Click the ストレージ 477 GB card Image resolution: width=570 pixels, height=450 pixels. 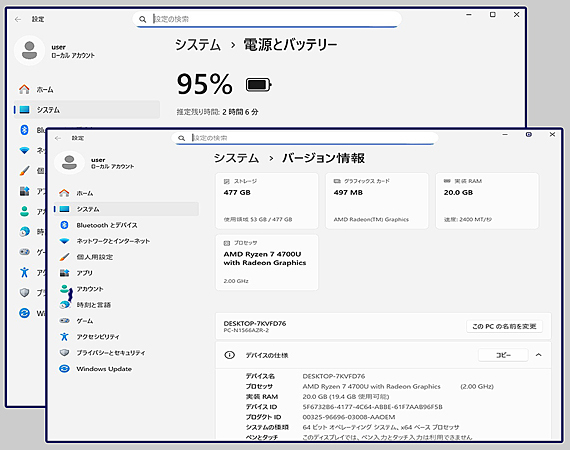point(267,201)
